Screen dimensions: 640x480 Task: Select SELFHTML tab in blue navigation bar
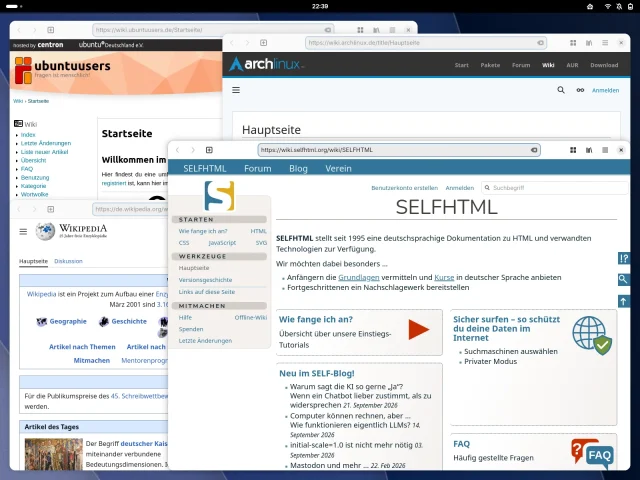[x=204, y=169]
